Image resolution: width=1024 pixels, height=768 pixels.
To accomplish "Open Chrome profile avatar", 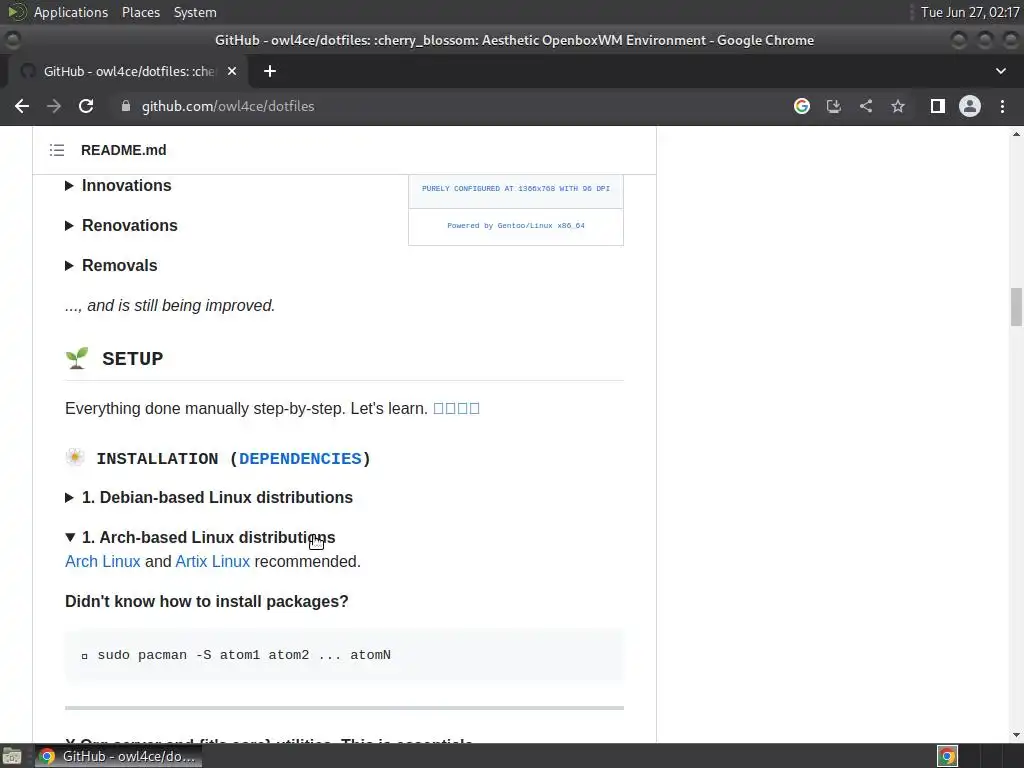I will (970, 106).
